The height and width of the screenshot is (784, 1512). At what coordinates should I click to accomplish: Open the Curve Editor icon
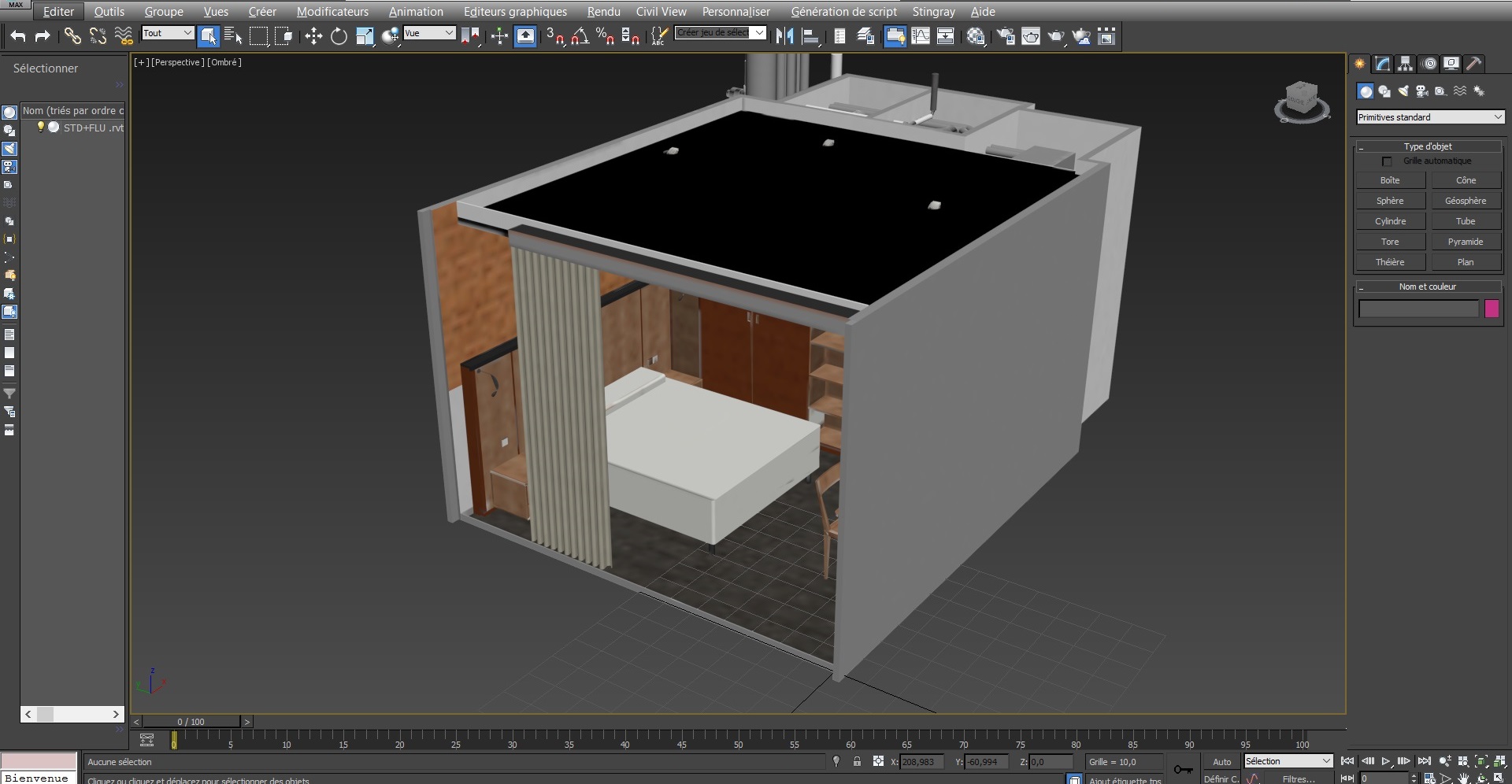pyautogui.click(x=921, y=35)
